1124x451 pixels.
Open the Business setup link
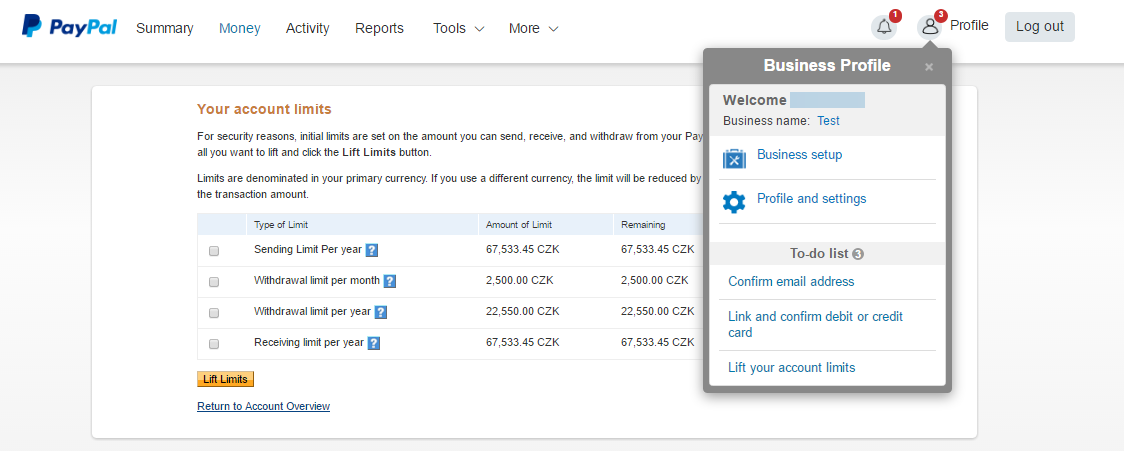pos(799,154)
